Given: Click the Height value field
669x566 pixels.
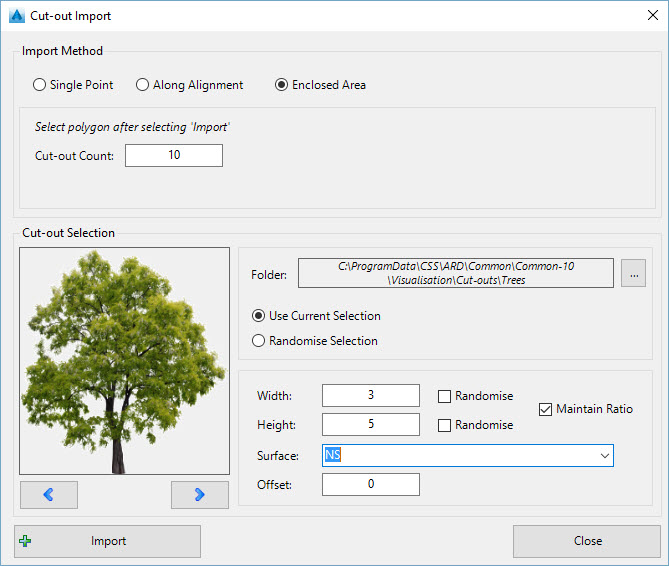Looking at the screenshot, I should (370, 425).
